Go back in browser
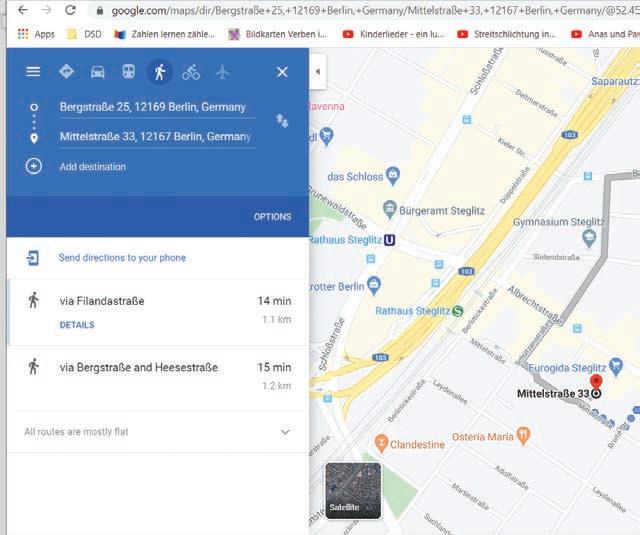Screen dimensions: 640x535 coord(23,10)
